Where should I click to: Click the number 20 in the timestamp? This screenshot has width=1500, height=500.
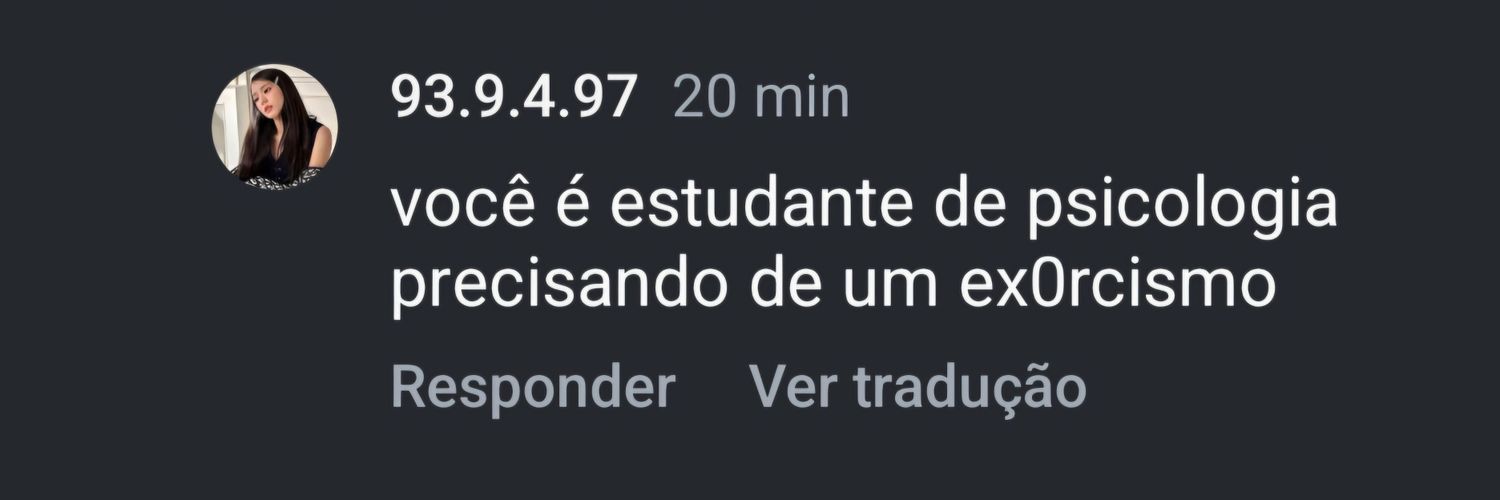pyautogui.click(x=704, y=98)
